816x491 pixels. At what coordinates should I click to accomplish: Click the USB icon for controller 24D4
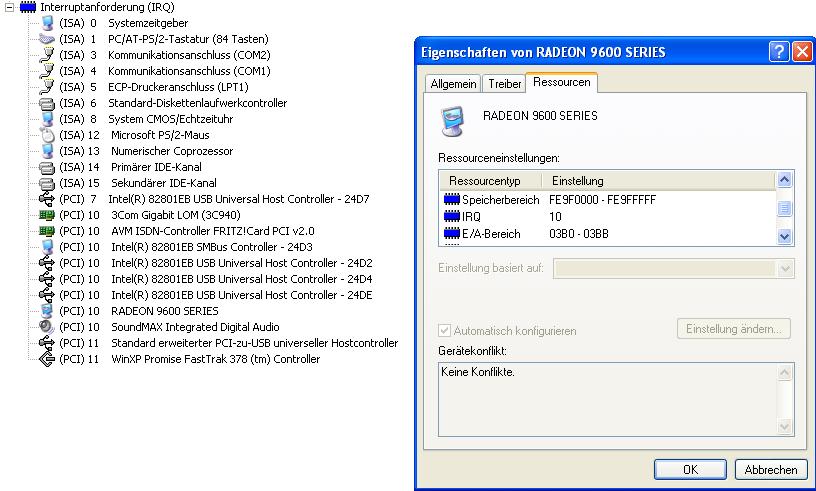[47, 279]
